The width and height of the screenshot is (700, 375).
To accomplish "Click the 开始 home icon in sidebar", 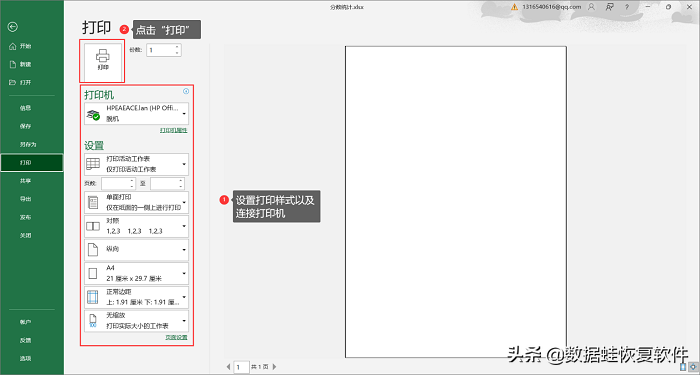I will click(12, 46).
